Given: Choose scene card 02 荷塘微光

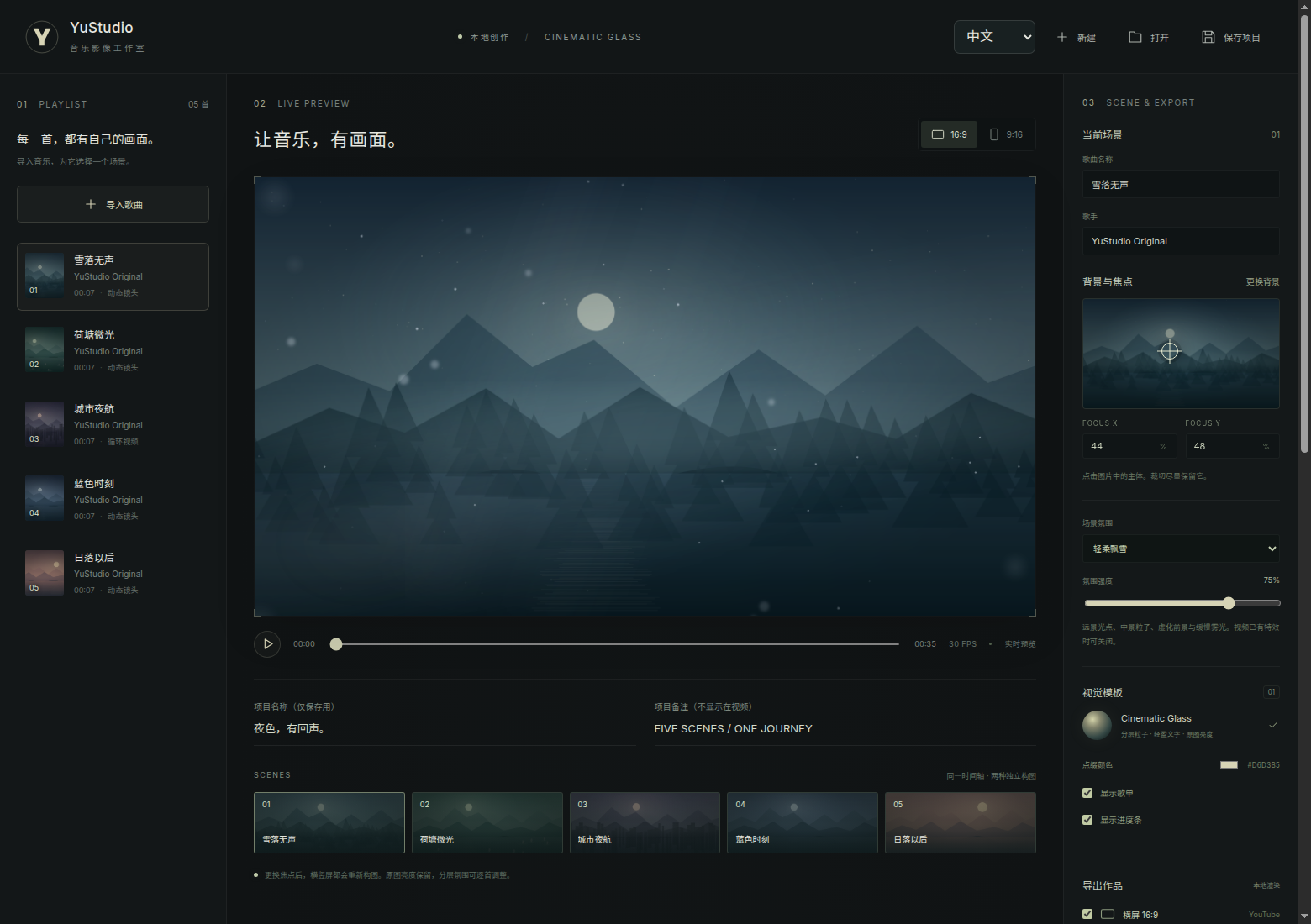Looking at the screenshot, I should pos(487,822).
